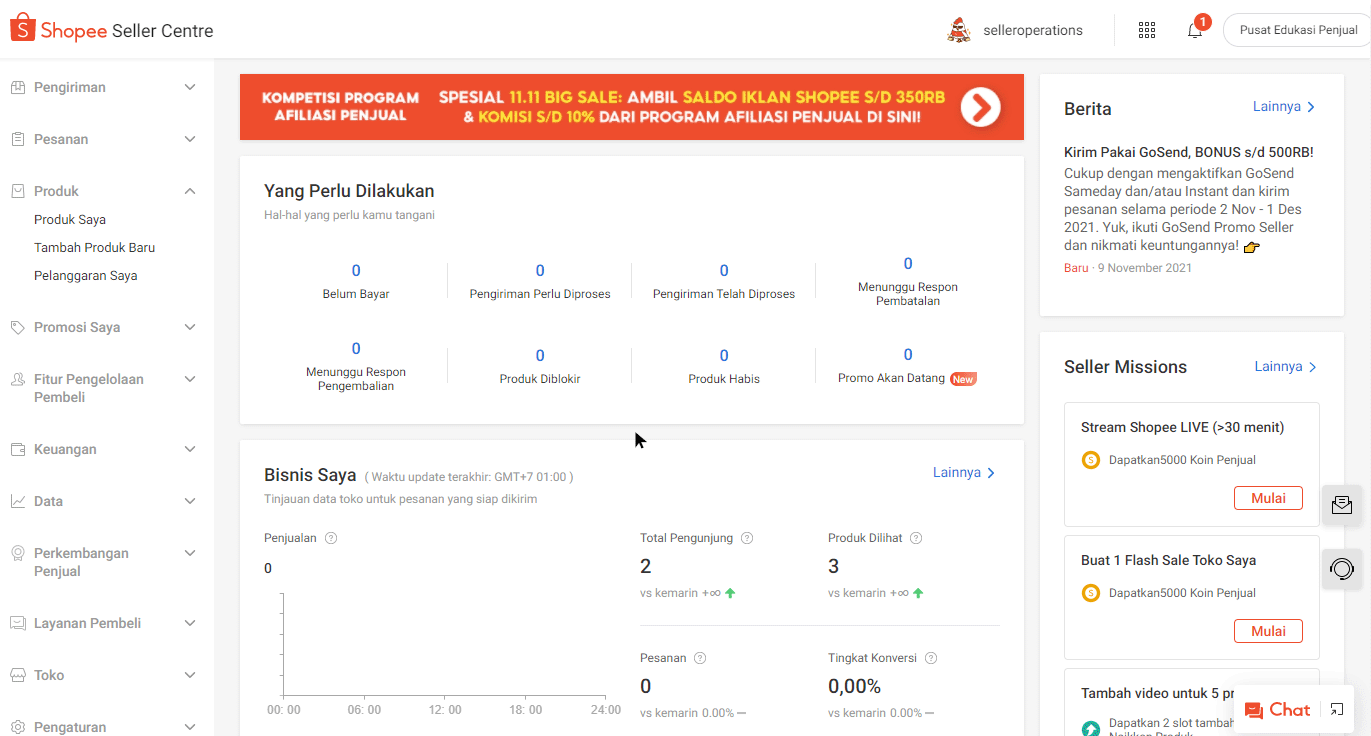Expand the Pengaturan menu chevron
1371x736 pixels.
[x=190, y=727]
